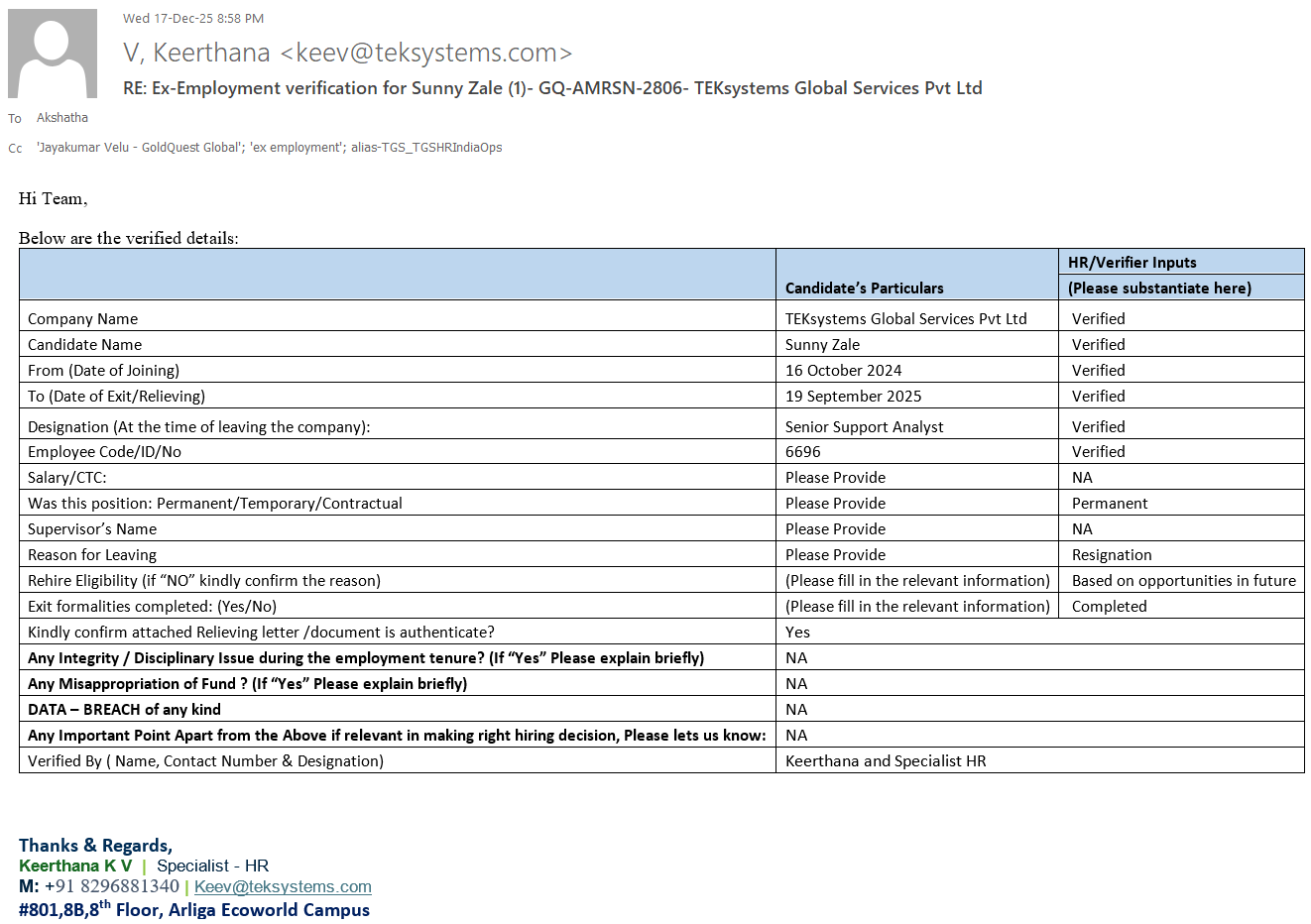Click the email subject line text

[552, 88]
